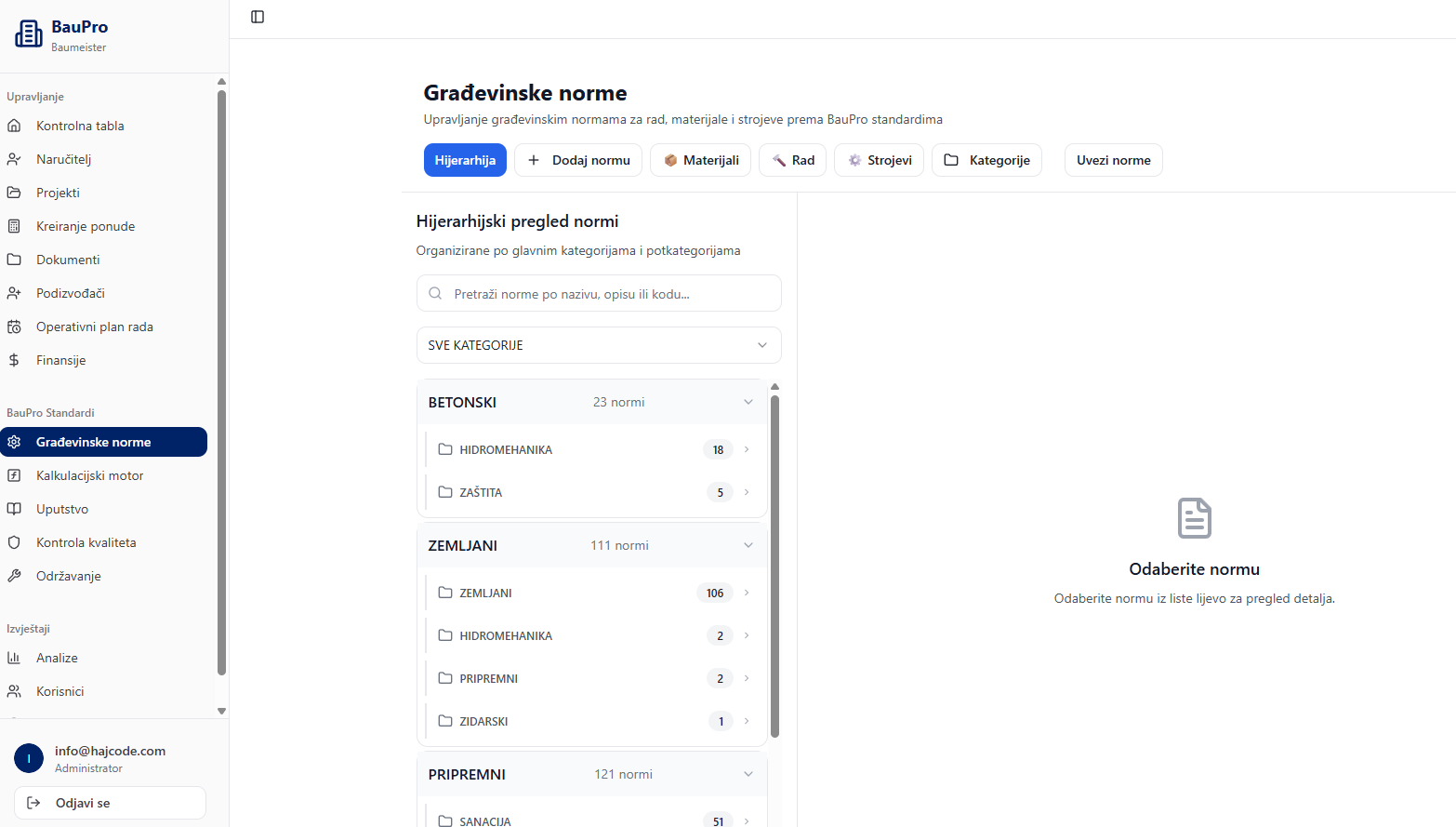The width and height of the screenshot is (1456, 827).
Task: Open the Rad tab
Action: (792, 160)
